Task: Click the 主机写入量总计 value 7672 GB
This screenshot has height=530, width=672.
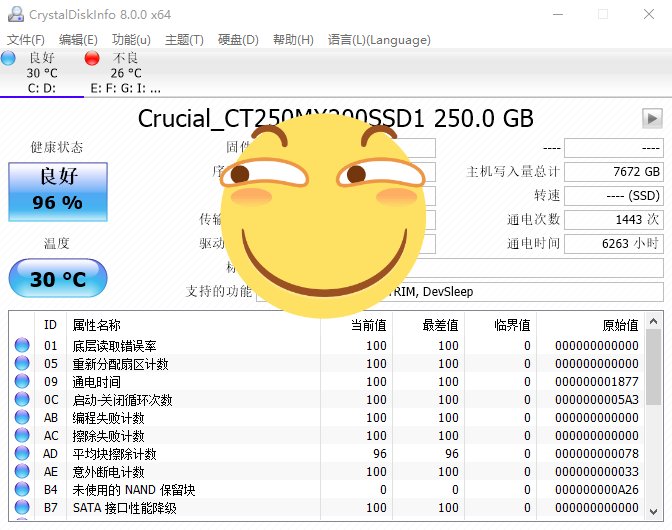Action: (x=614, y=172)
